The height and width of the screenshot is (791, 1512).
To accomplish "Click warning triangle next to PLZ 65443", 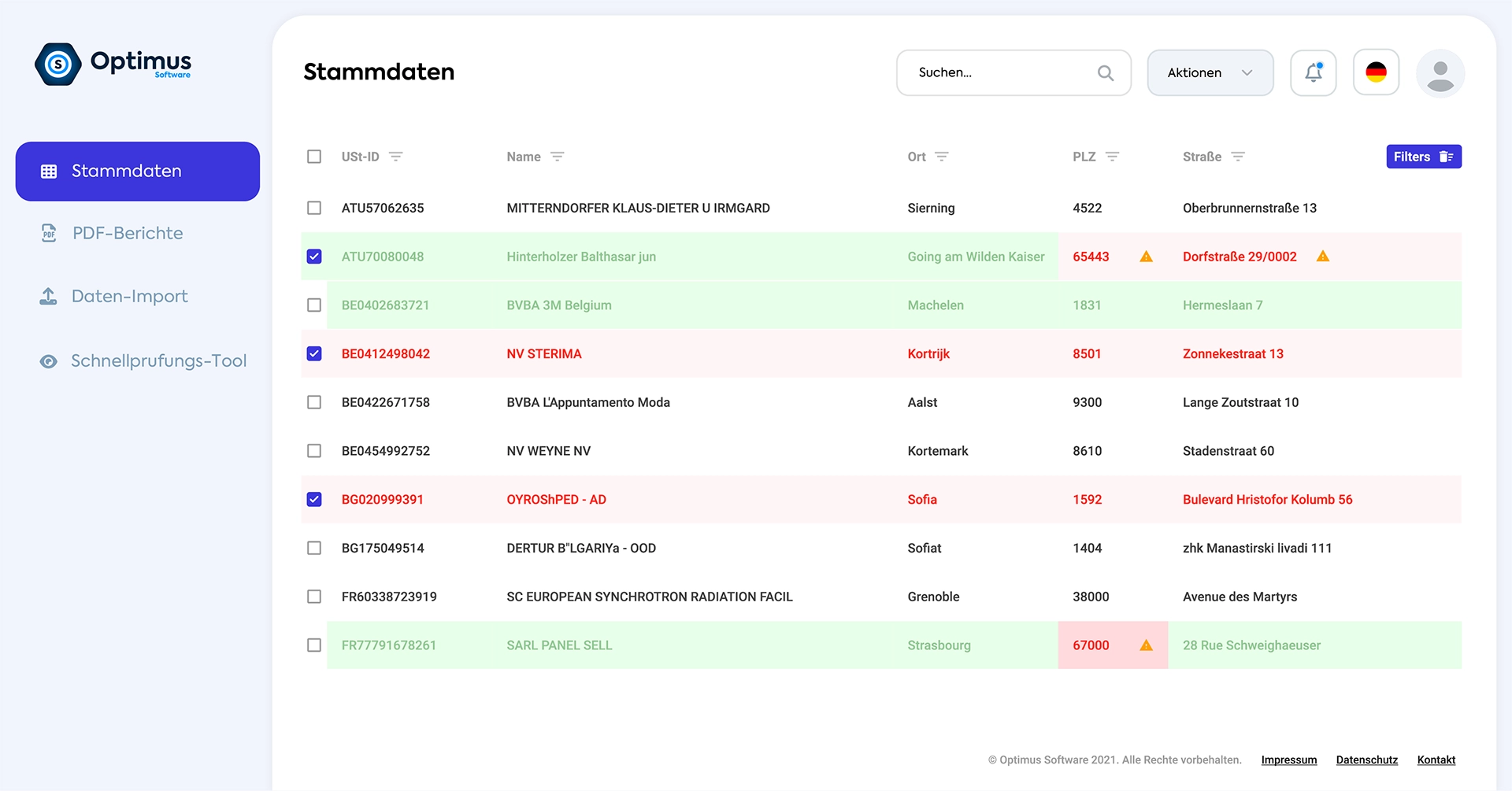I will tap(1147, 257).
